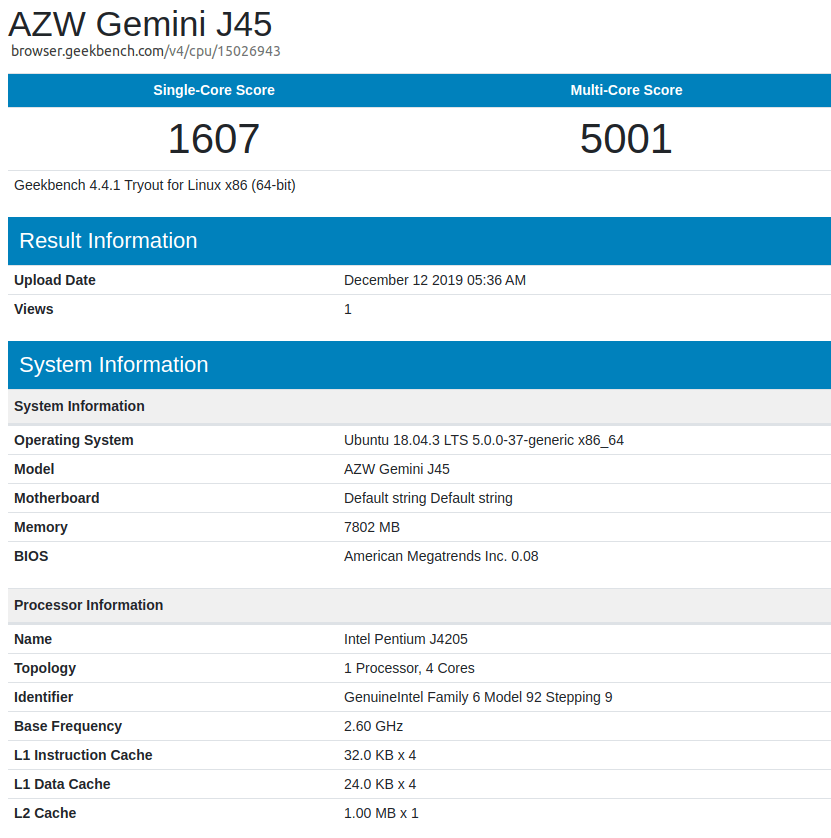Viewport: 831px width, 838px height.
Task: Click the BIOS label
Action: pyautogui.click(x=31, y=556)
